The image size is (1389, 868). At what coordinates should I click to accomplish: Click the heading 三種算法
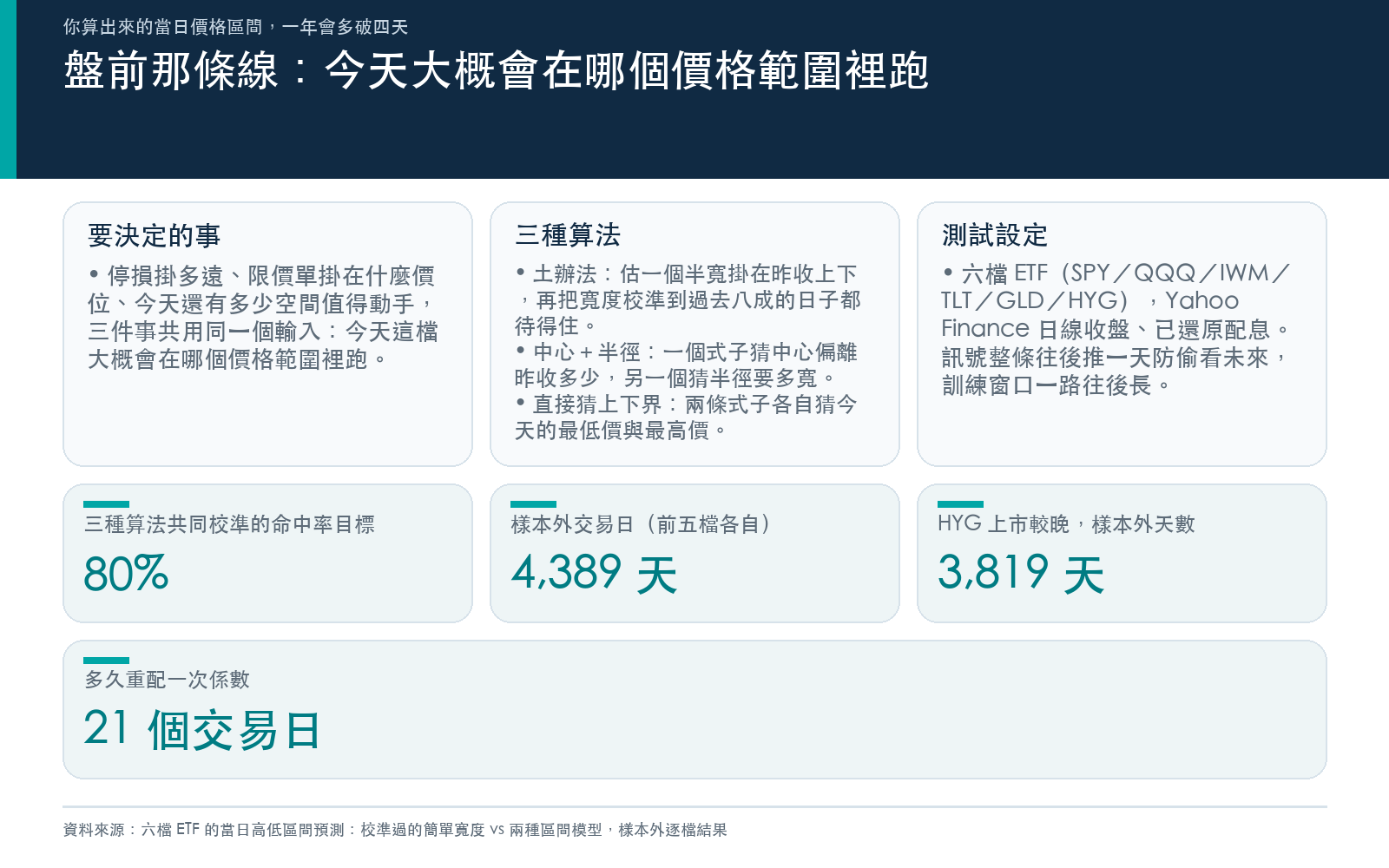[x=568, y=234]
